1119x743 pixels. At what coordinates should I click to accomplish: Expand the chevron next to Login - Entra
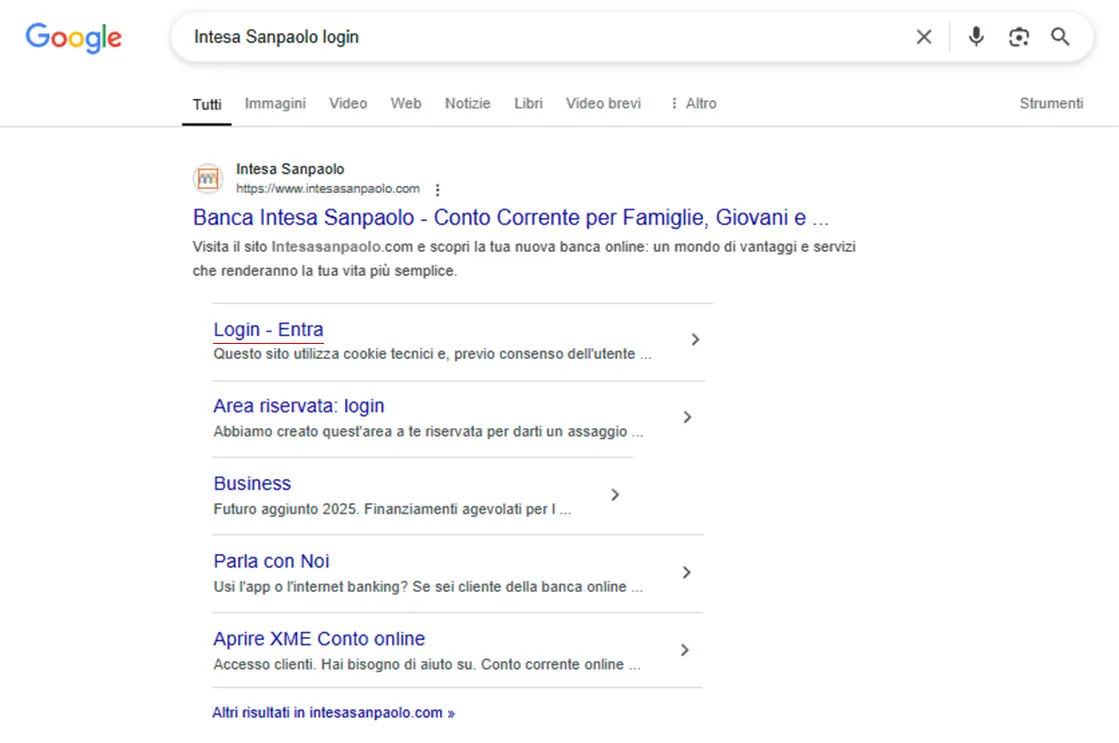coord(695,340)
